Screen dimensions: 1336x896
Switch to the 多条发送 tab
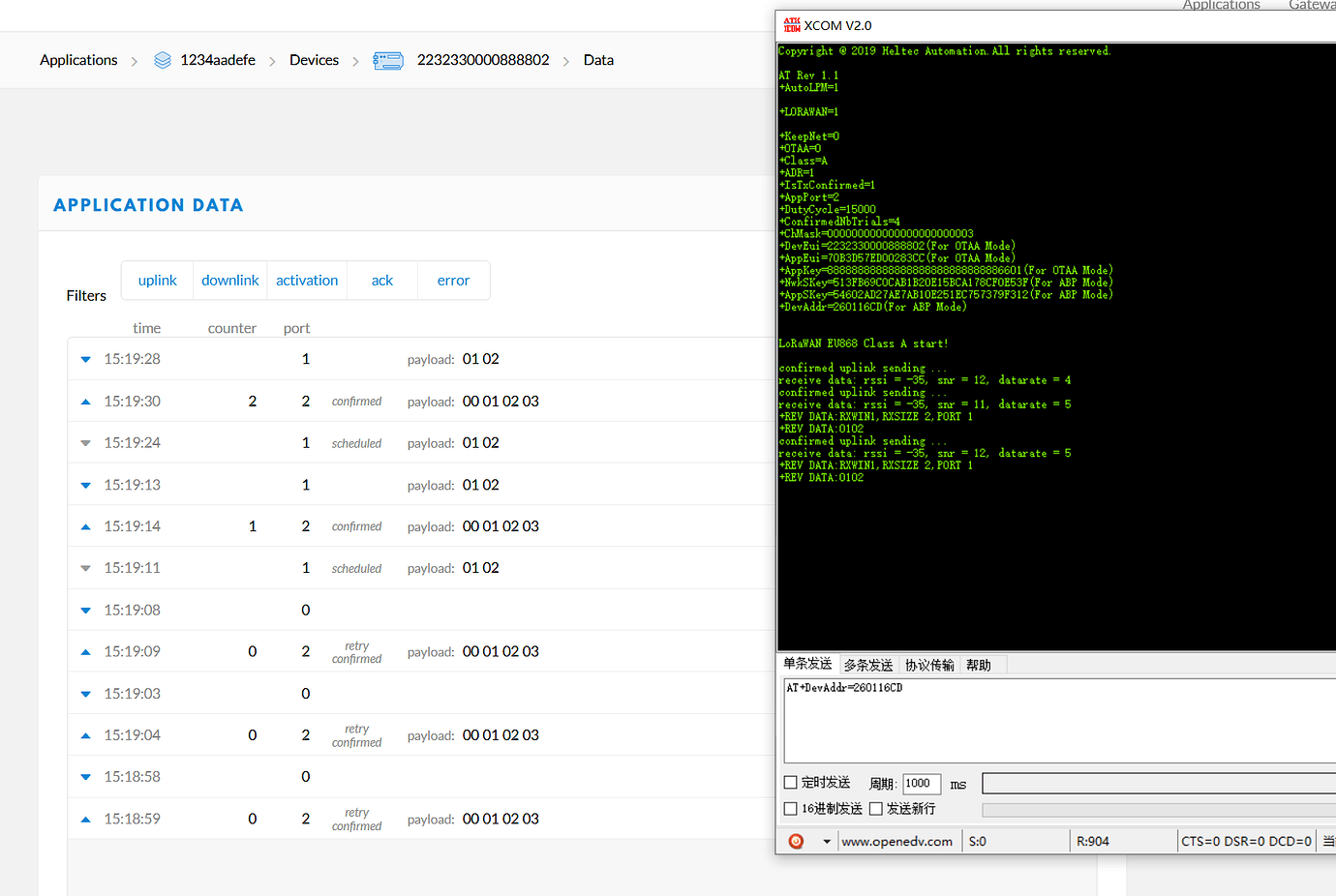click(867, 665)
